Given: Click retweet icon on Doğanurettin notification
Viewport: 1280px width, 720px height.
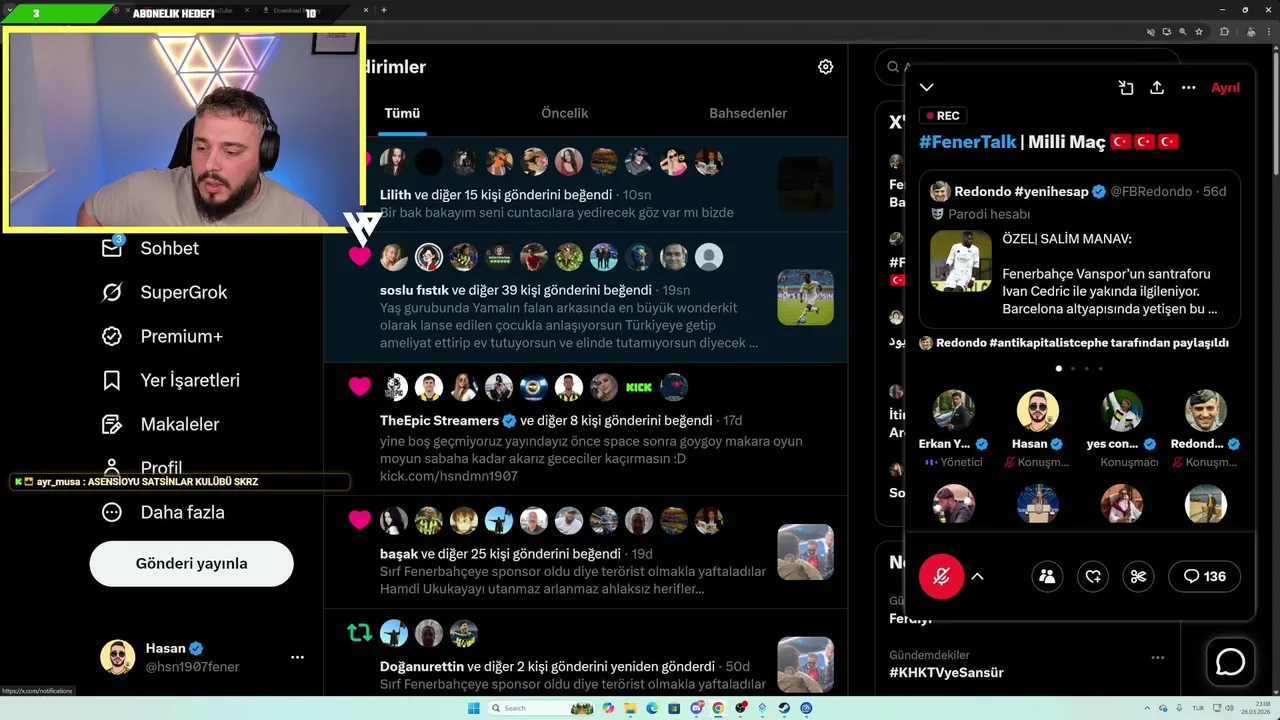Looking at the screenshot, I should (x=360, y=633).
